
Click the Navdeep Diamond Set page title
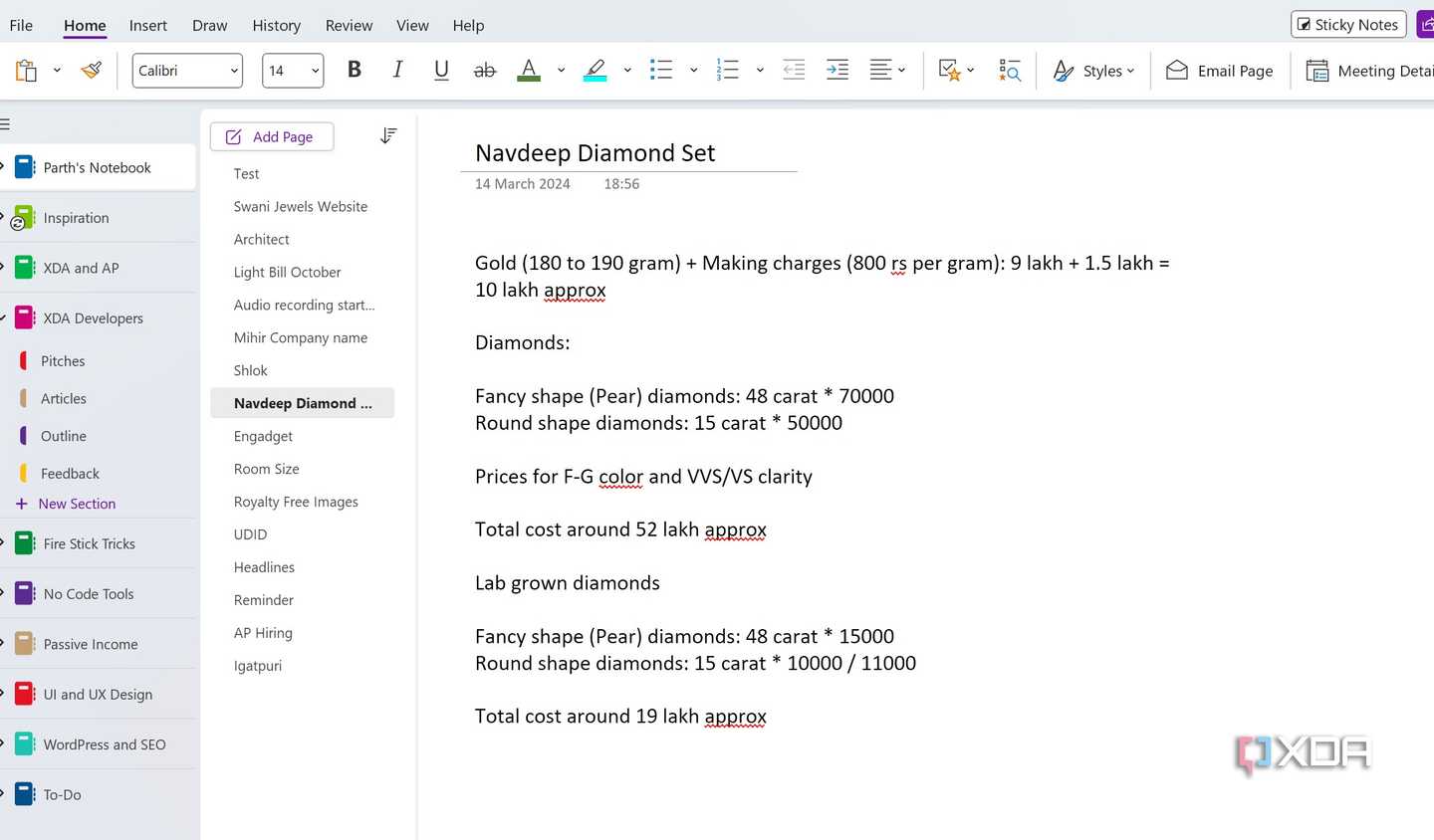pos(596,153)
